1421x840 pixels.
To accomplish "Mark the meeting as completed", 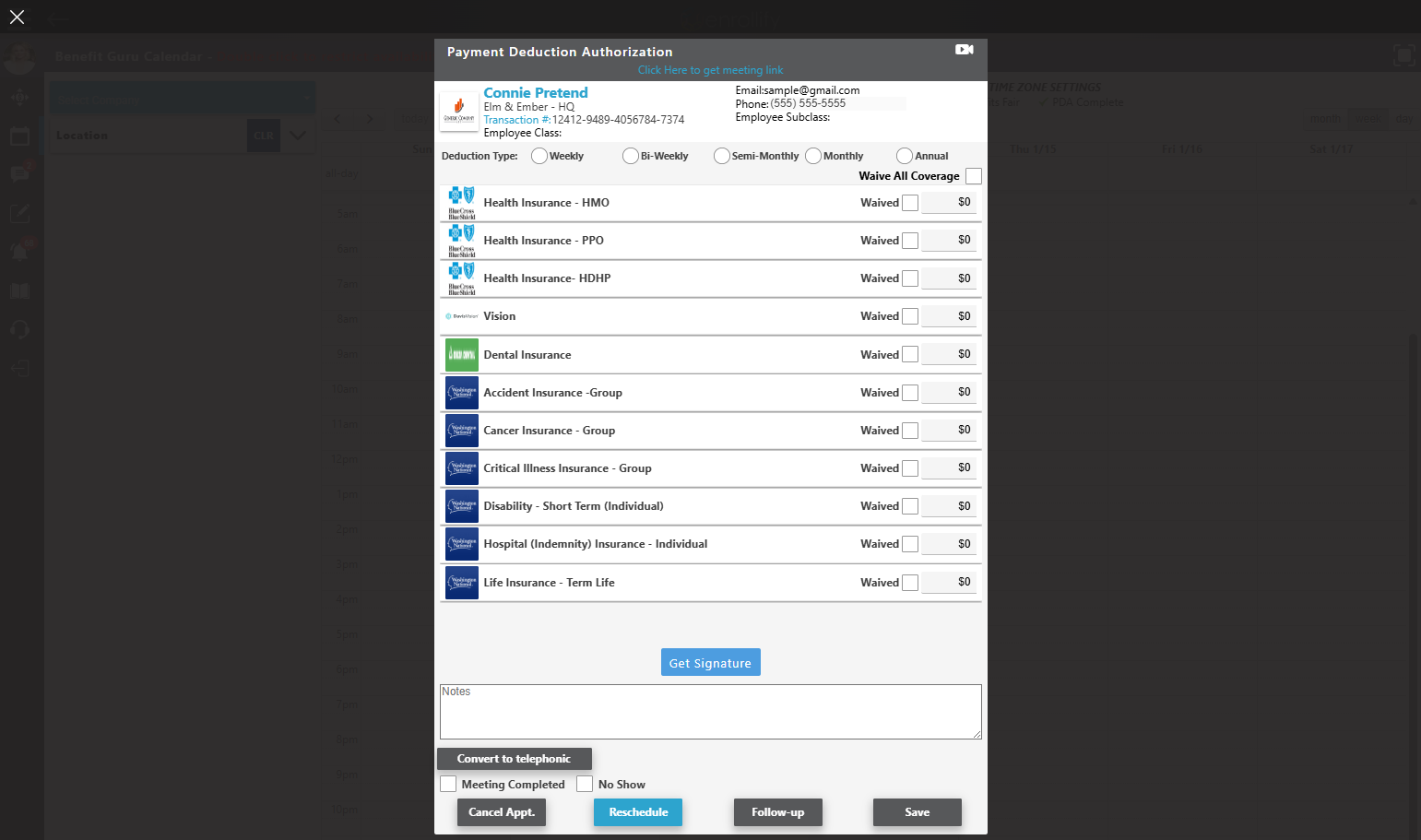I will coord(448,784).
